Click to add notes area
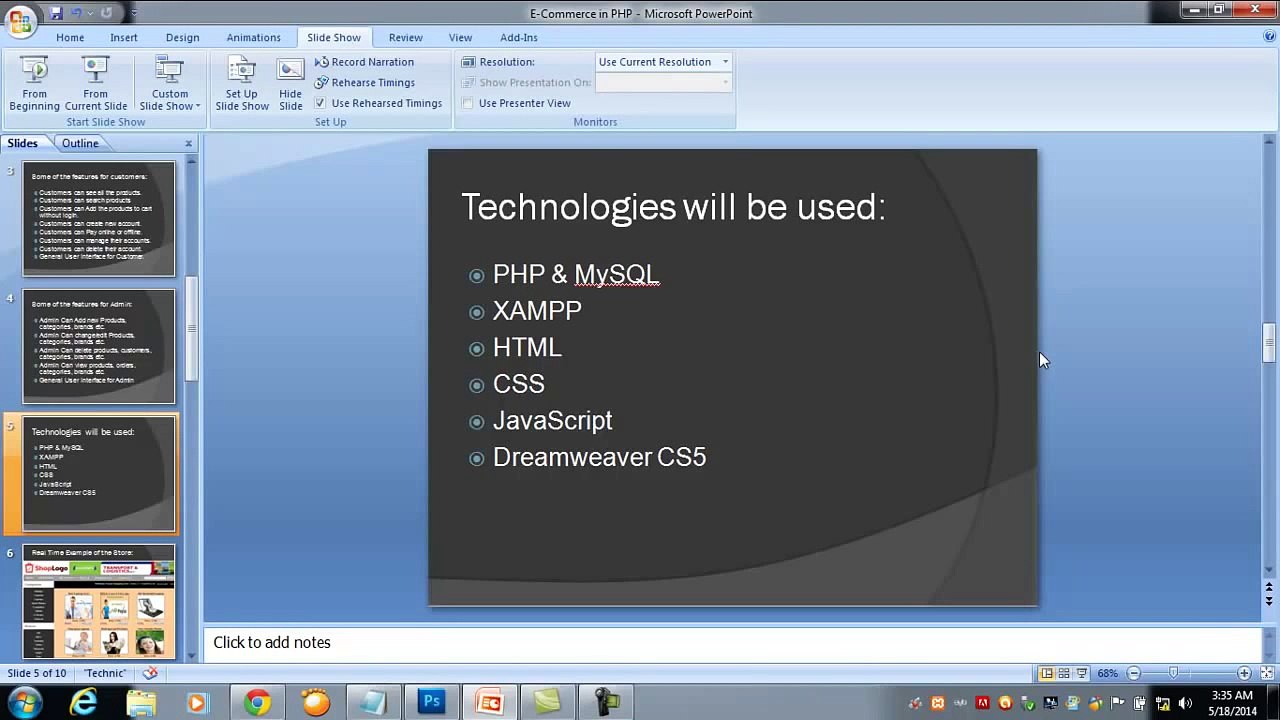This screenshot has height=720, width=1280. pyautogui.click(x=732, y=643)
